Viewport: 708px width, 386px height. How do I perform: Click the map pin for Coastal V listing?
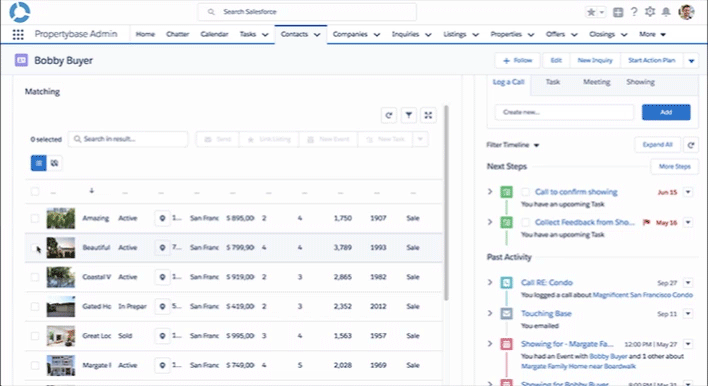pos(163,277)
